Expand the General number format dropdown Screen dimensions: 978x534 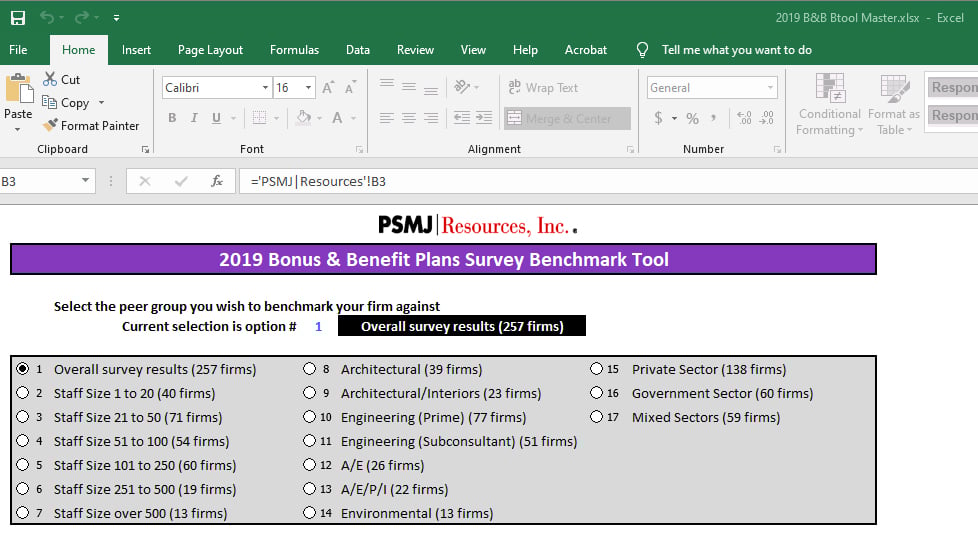(770, 88)
